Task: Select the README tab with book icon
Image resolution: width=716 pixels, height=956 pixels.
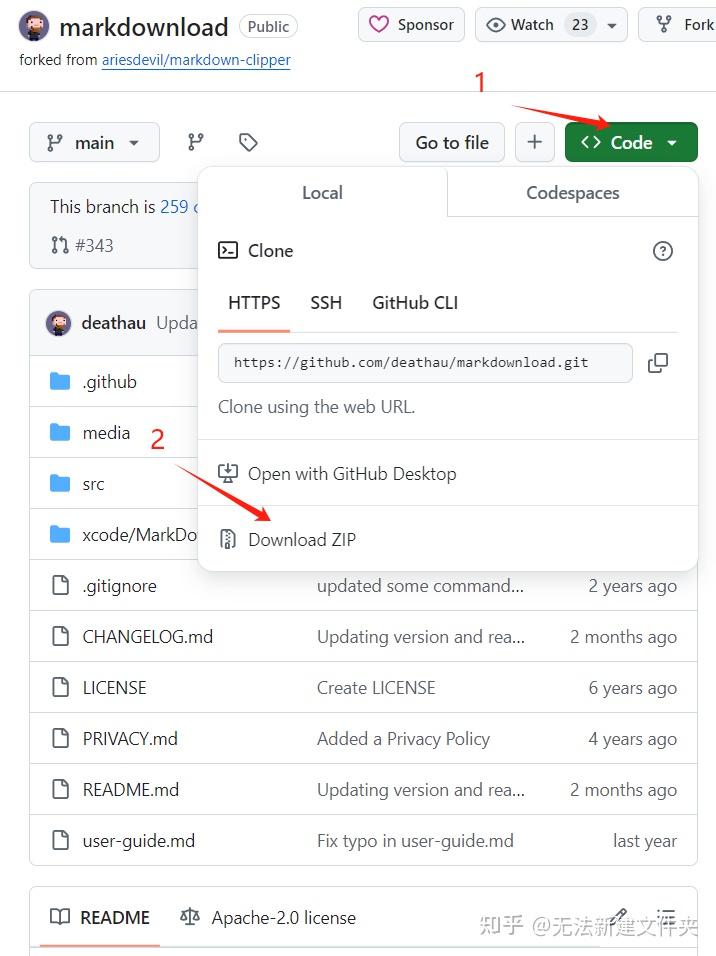Action: [99, 917]
